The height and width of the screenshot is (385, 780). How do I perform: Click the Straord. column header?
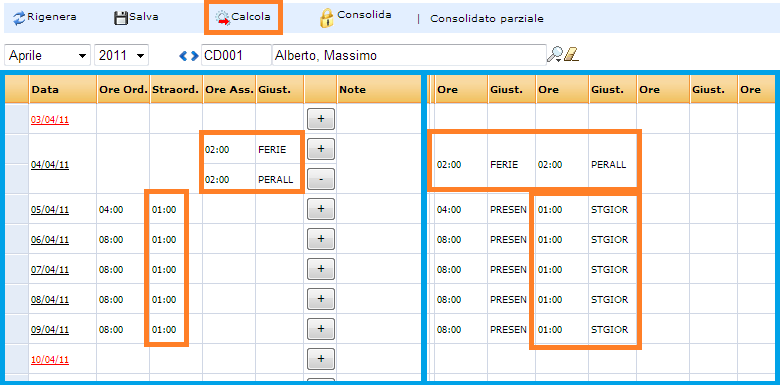(x=176, y=90)
